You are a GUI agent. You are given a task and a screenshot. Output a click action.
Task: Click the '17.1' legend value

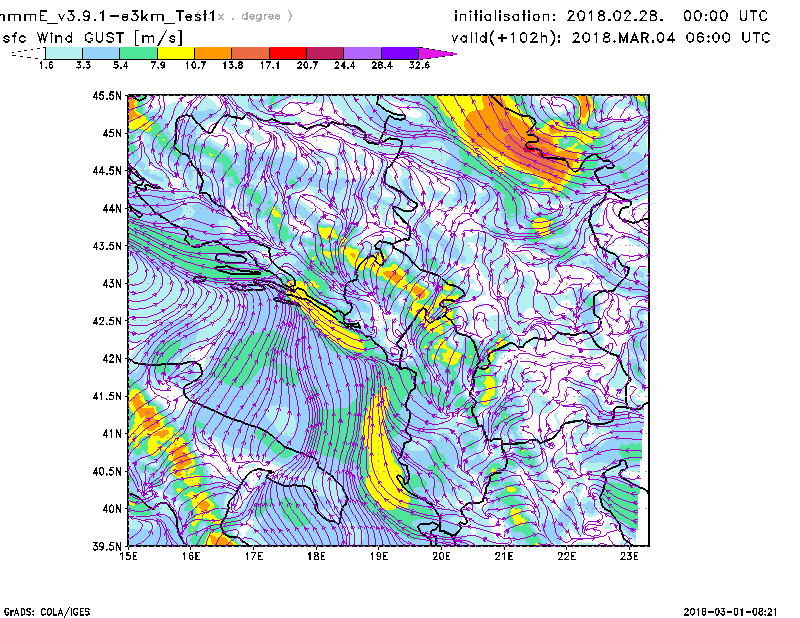point(270,65)
